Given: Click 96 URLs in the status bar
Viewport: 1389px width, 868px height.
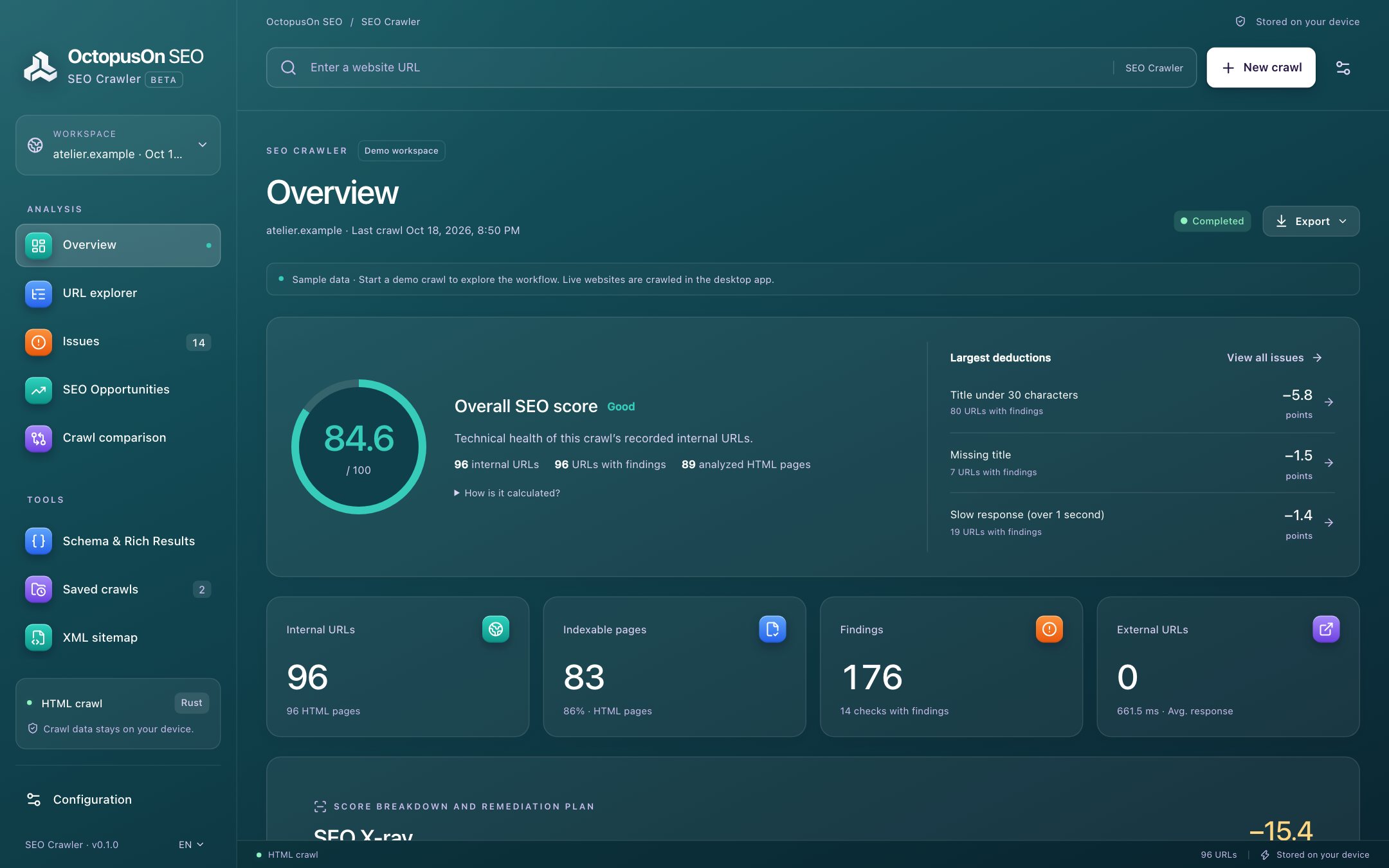Looking at the screenshot, I should tap(1219, 855).
